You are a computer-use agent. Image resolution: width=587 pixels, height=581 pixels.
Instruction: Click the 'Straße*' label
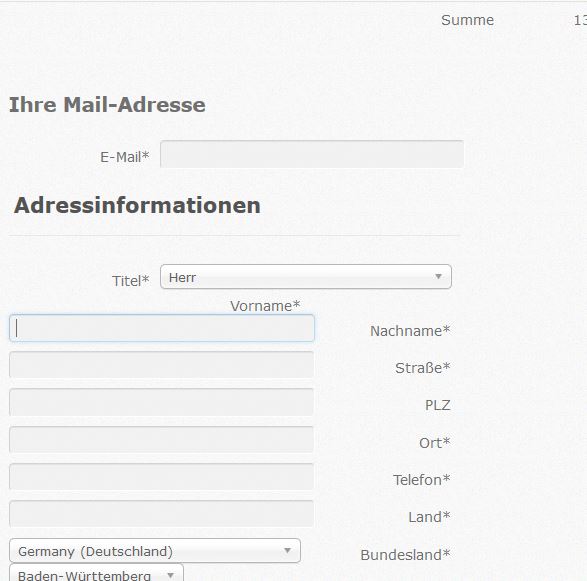pos(423,368)
